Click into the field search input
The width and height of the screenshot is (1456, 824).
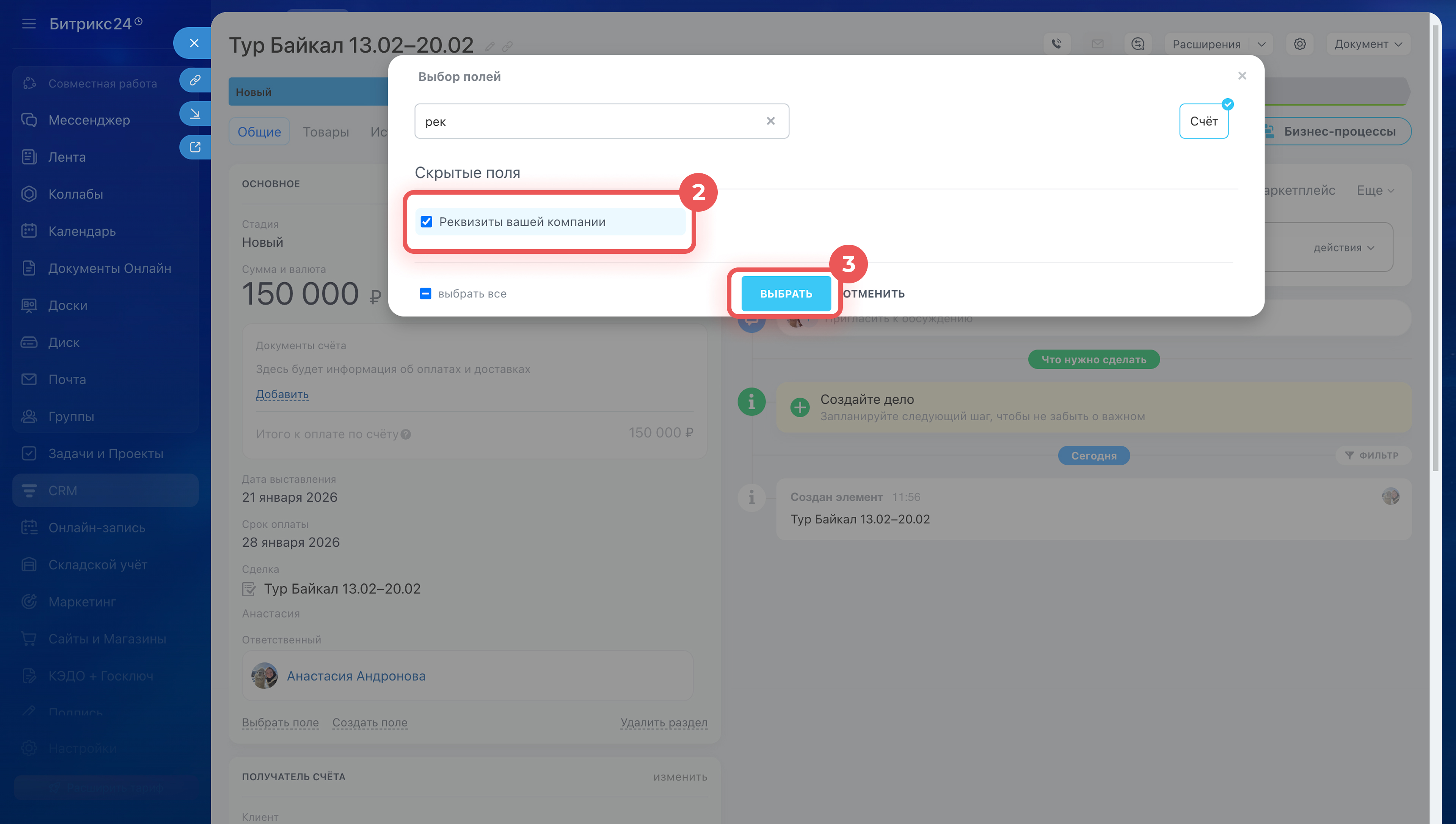pos(588,121)
